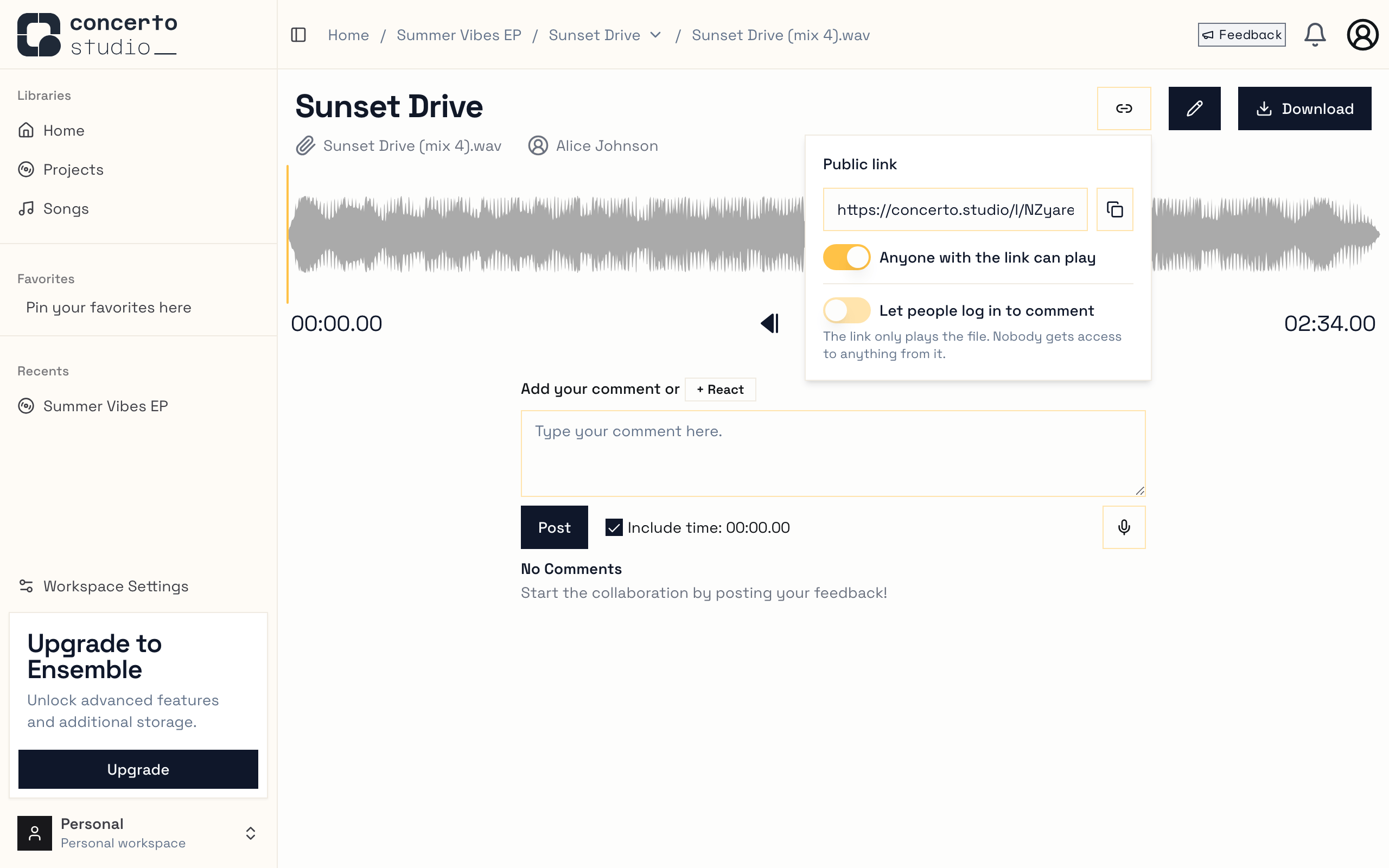This screenshot has height=868, width=1389.
Task: Open the notifications bell
Action: point(1314,35)
